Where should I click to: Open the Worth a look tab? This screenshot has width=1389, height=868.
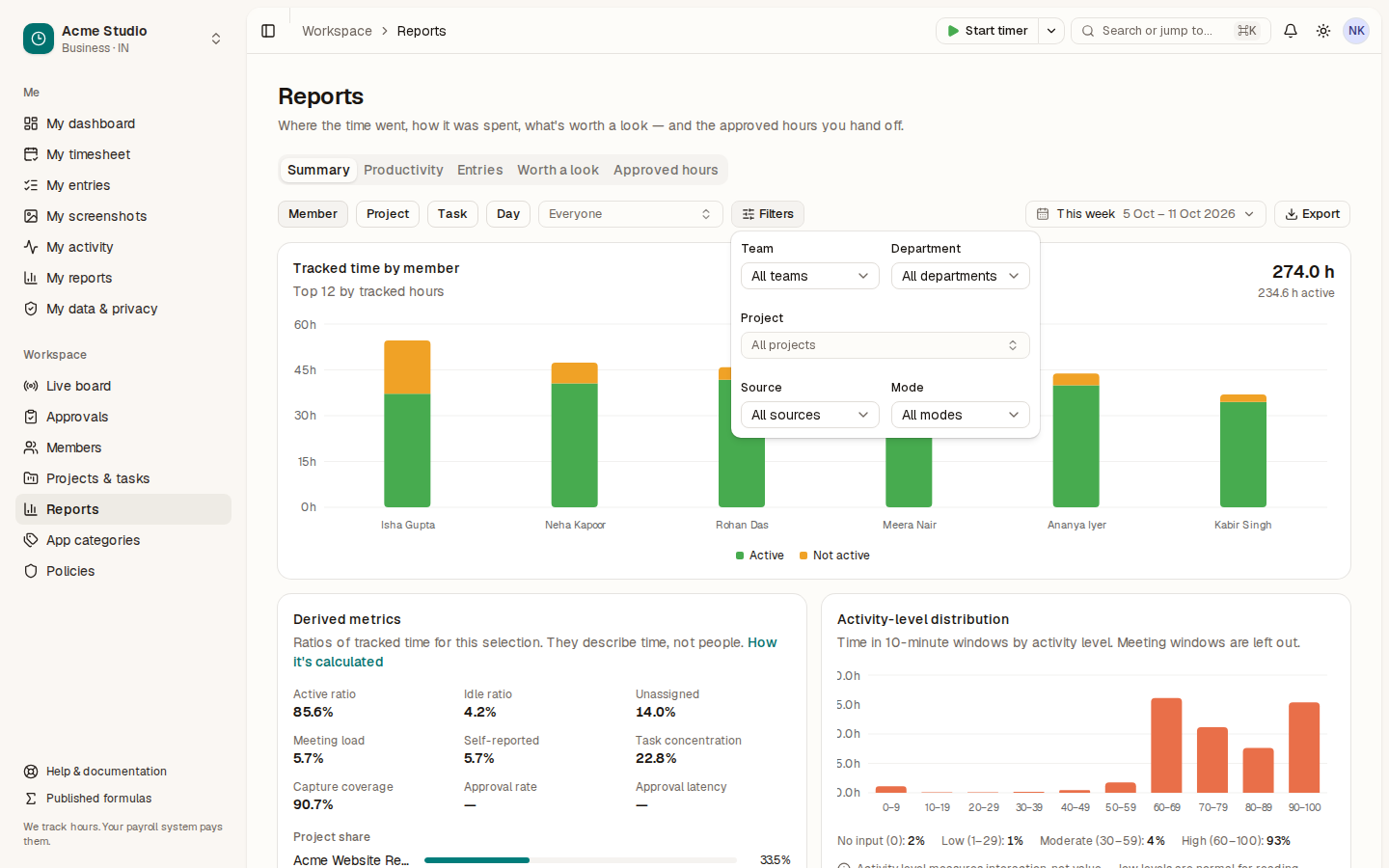point(558,170)
